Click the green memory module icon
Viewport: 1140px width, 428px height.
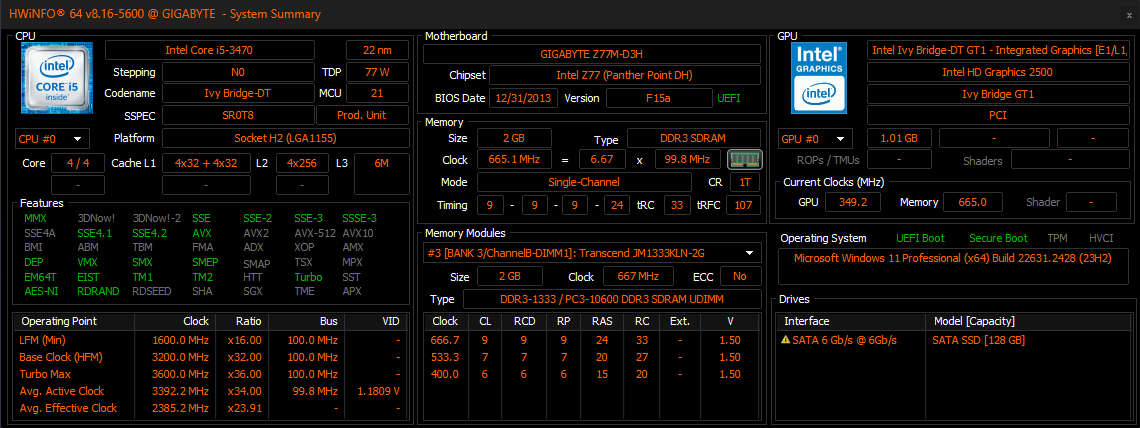[x=743, y=159]
